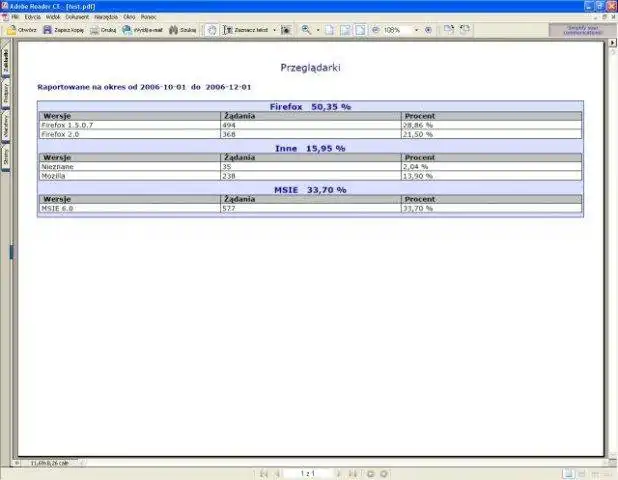Click the Simplify your communications banner
The image size is (618, 480).
583,30
